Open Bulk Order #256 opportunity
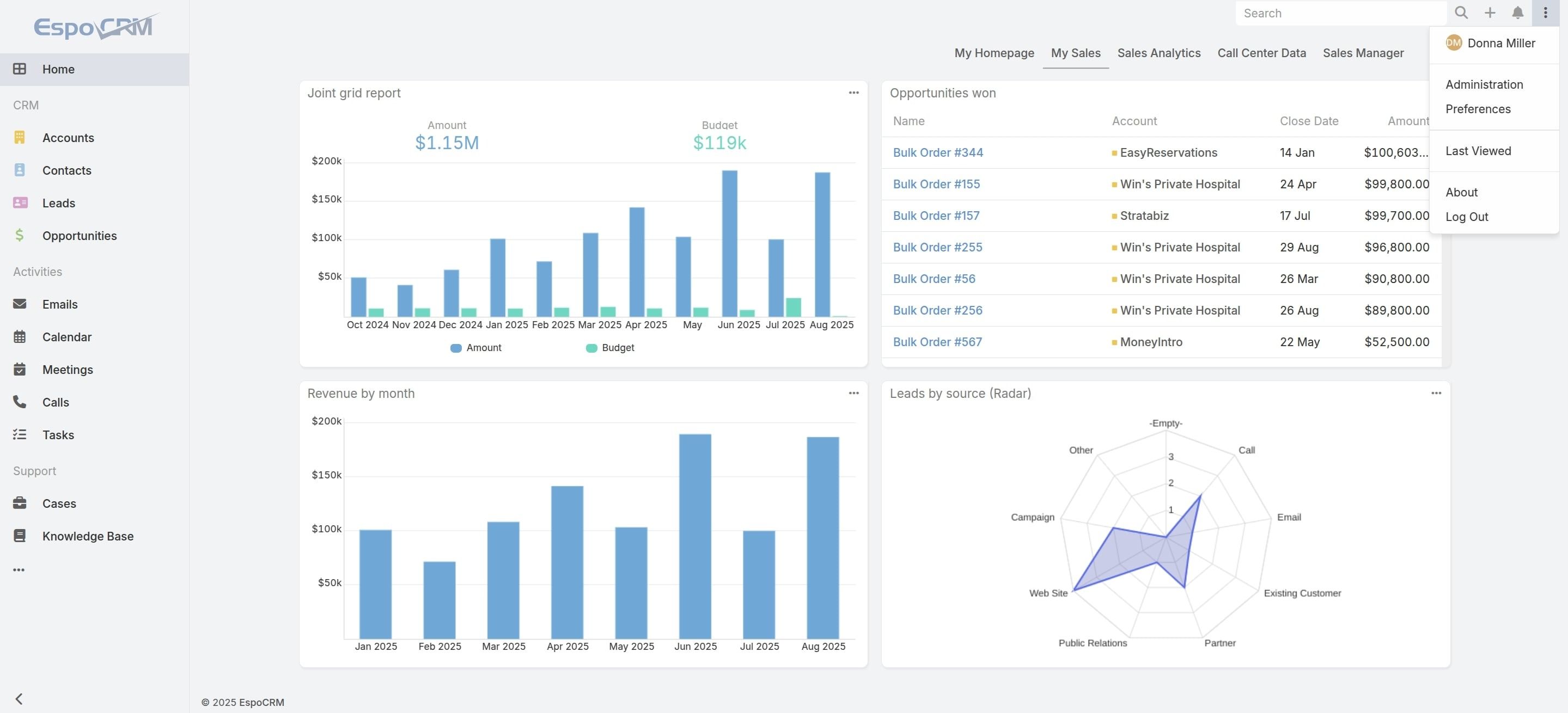 (937, 310)
